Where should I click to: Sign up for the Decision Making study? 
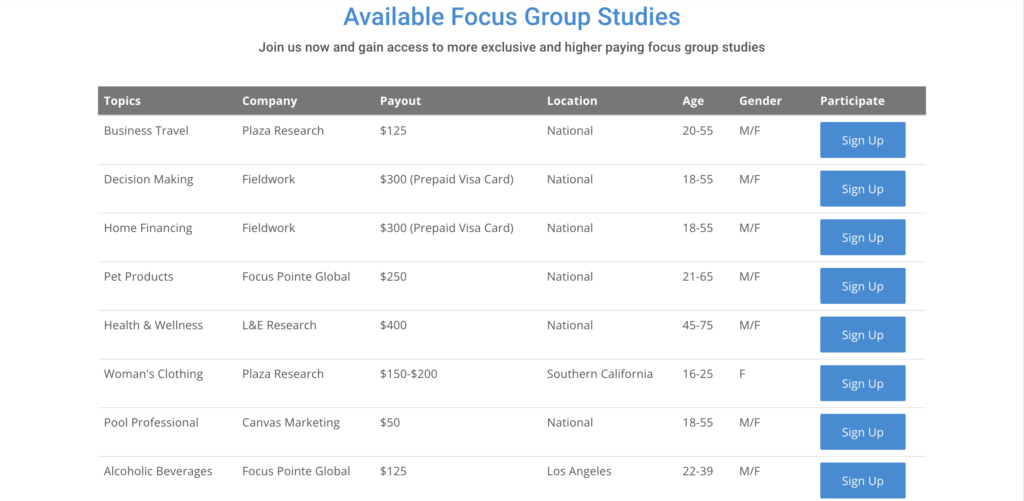pyautogui.click(x=863, y=189)
